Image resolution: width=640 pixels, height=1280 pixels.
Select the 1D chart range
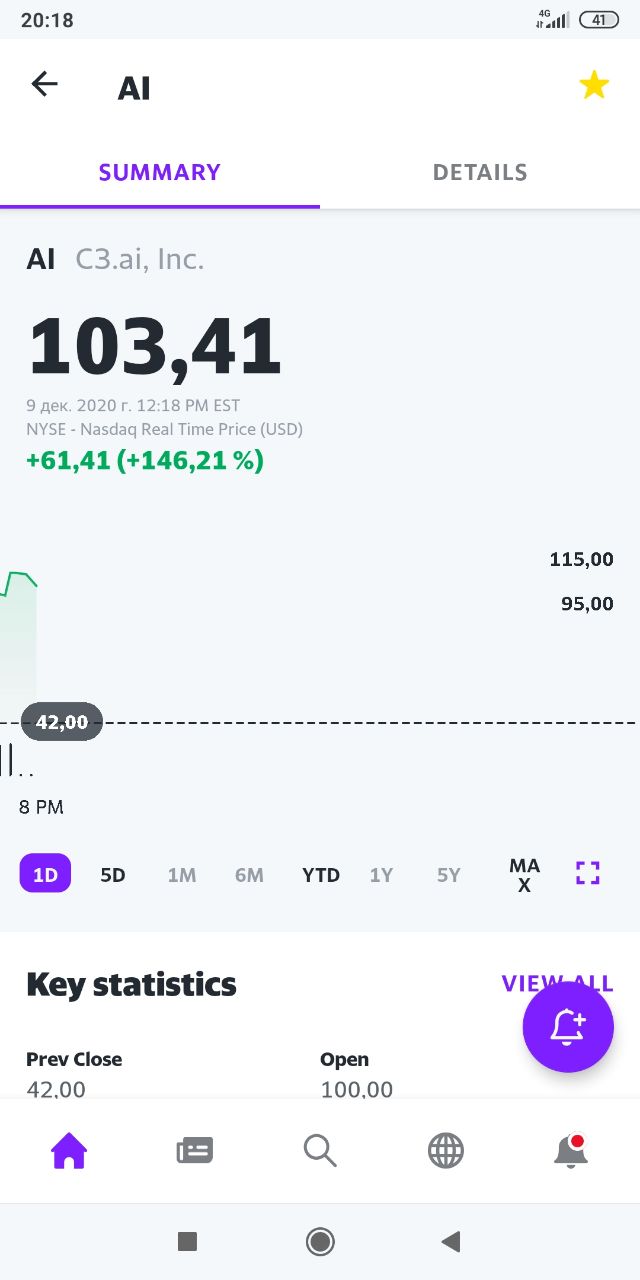(x=45, y=874)
